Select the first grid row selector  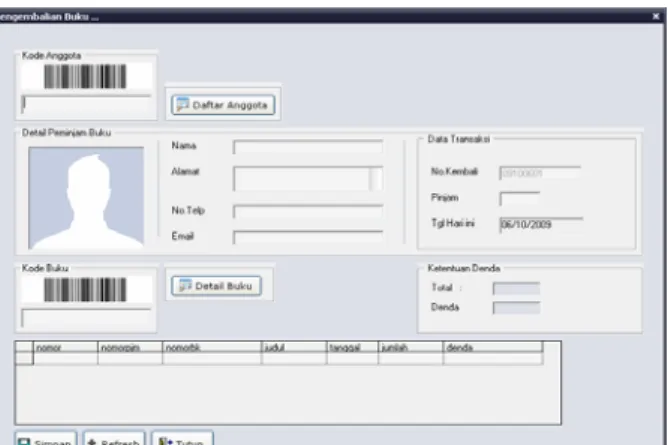click(x=24, y=359)
